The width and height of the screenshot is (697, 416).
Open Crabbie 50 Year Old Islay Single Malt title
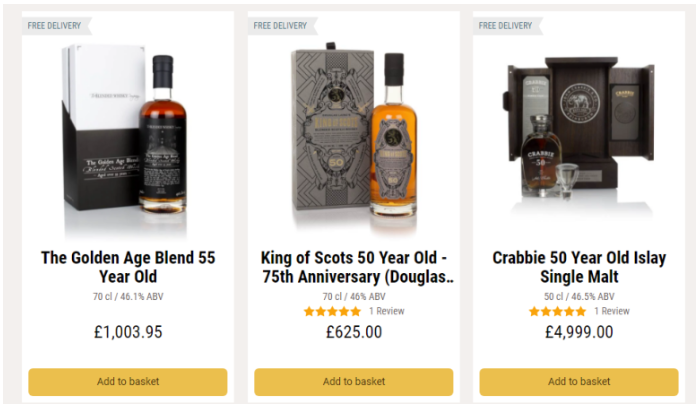pos(579,267)
